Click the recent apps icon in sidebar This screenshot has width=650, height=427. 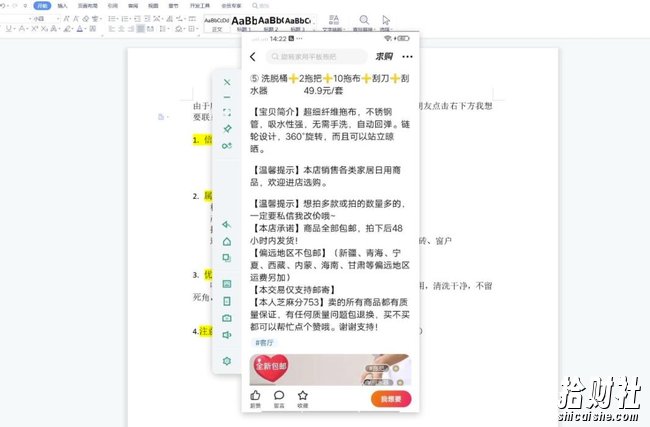(227, 258)
